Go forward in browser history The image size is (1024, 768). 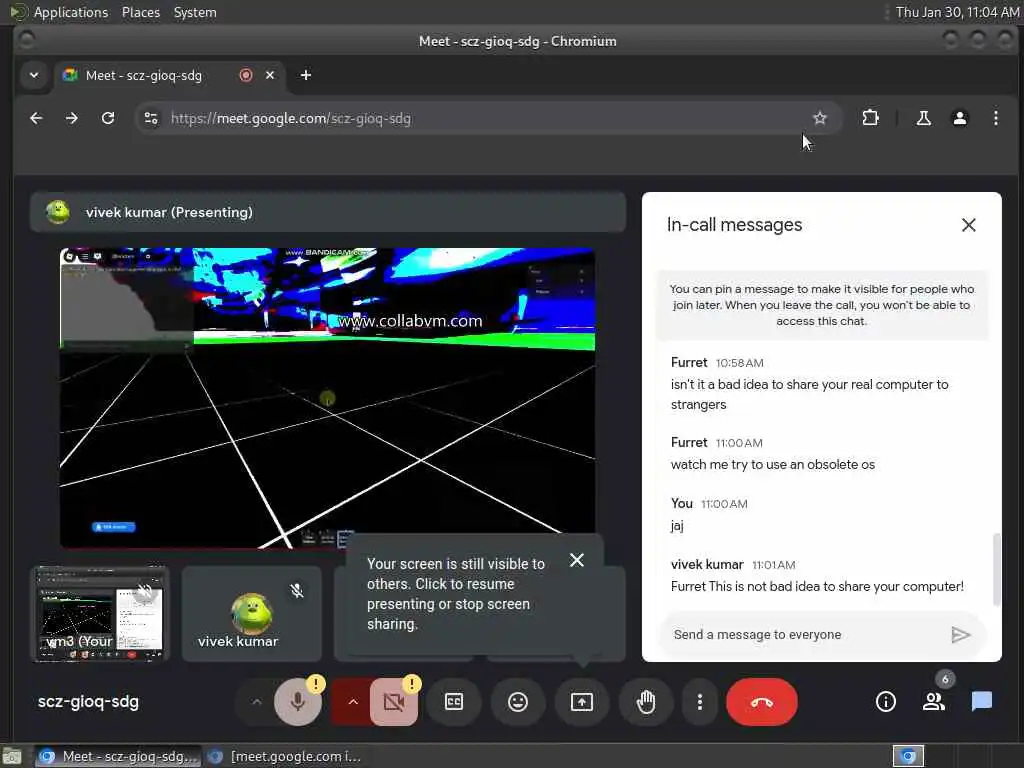tap(72, 118)
